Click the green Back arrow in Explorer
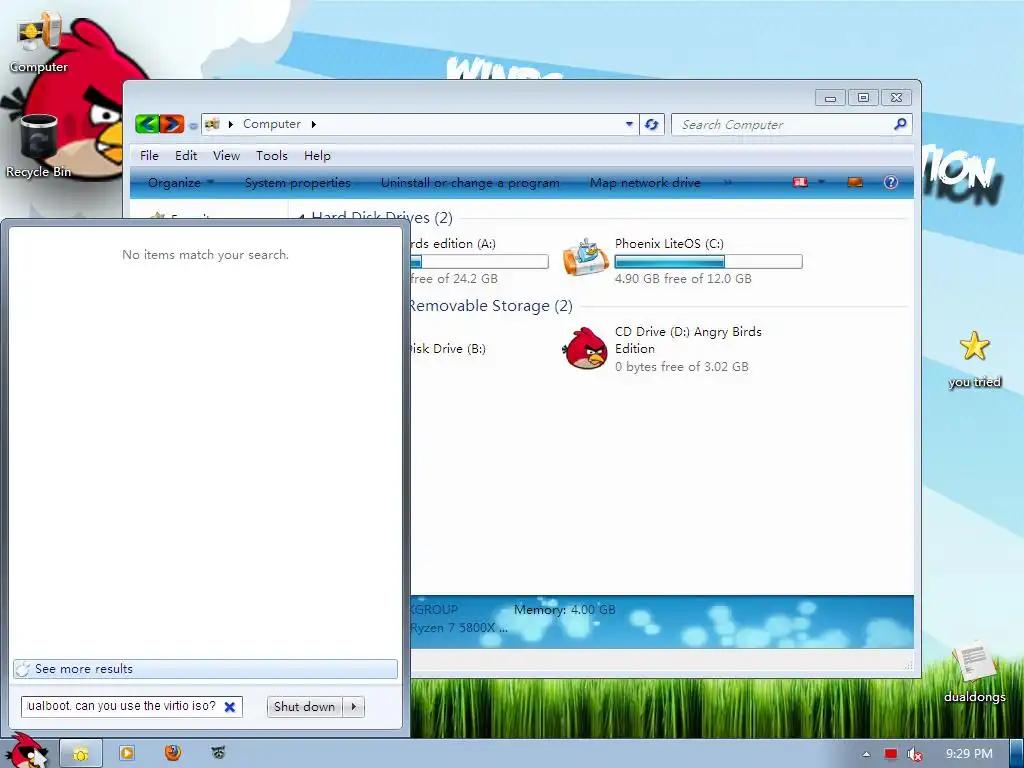 click(x=148, y=123)
